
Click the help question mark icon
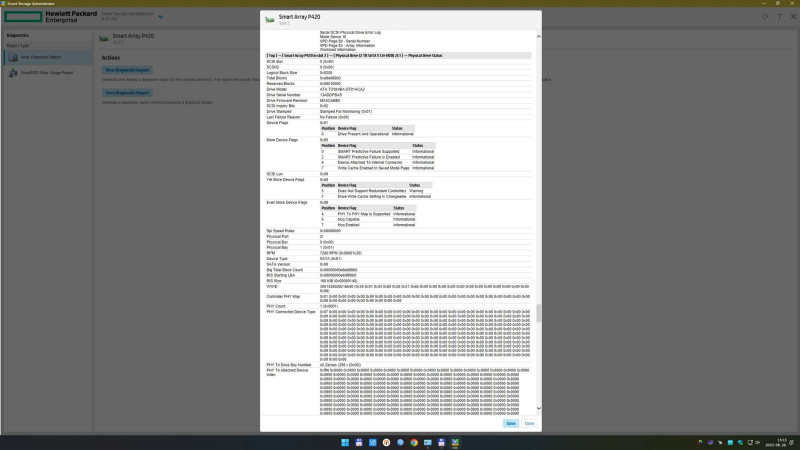tap(779, 16)
